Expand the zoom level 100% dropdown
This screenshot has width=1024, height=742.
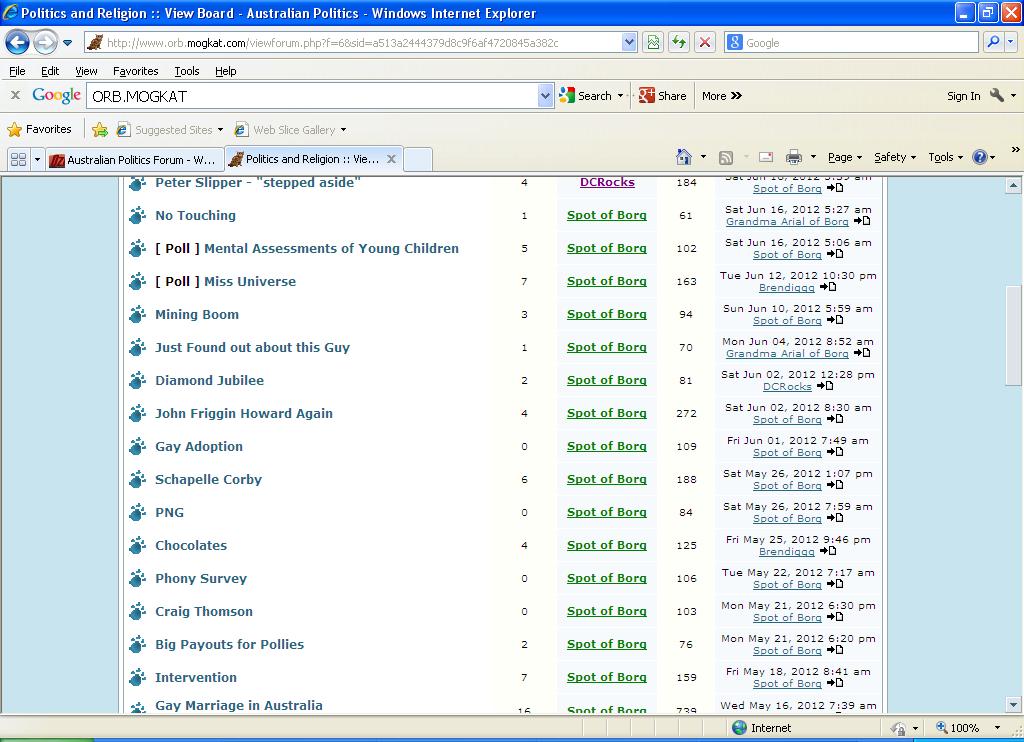(x=997, y=728)
